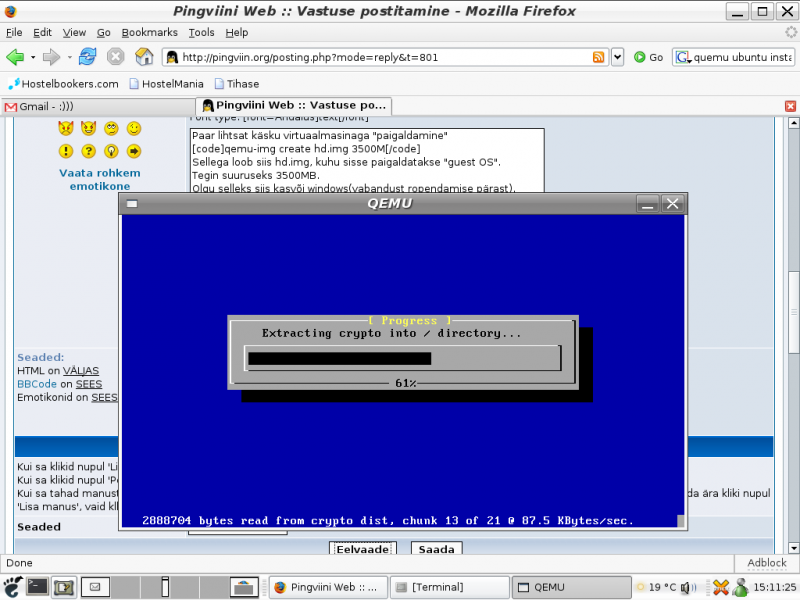800x600 pixels.
Task: Open the File menu
Action: click(x=14, y=33)
